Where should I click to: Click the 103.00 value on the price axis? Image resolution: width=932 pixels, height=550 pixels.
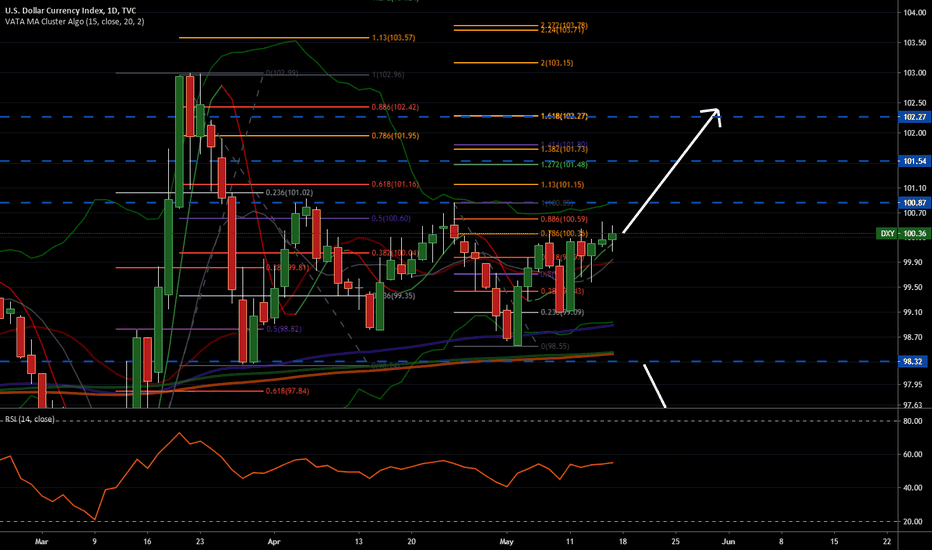point(915,73)
